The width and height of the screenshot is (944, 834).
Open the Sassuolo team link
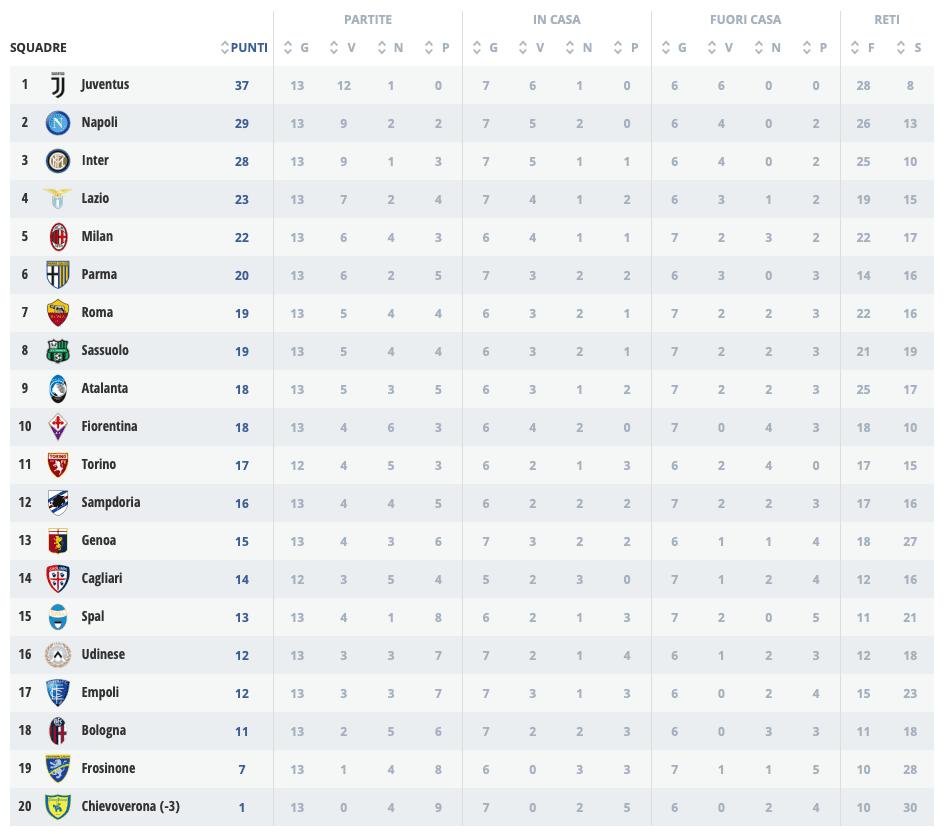(105, 351)
